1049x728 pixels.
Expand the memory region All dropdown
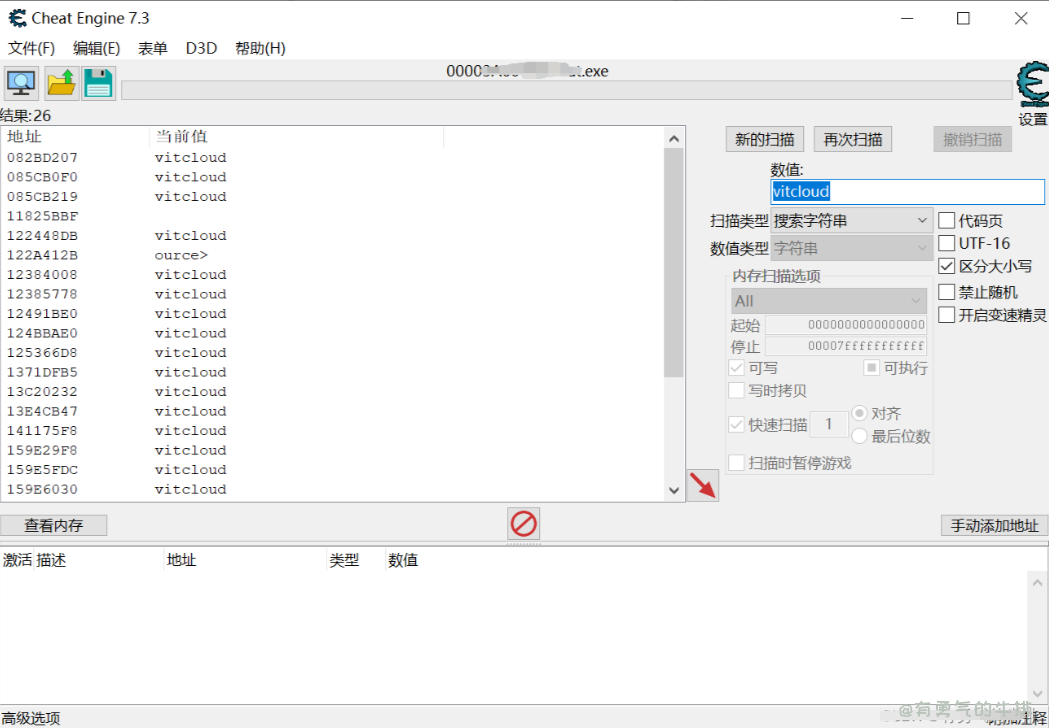tap(829, 301)
